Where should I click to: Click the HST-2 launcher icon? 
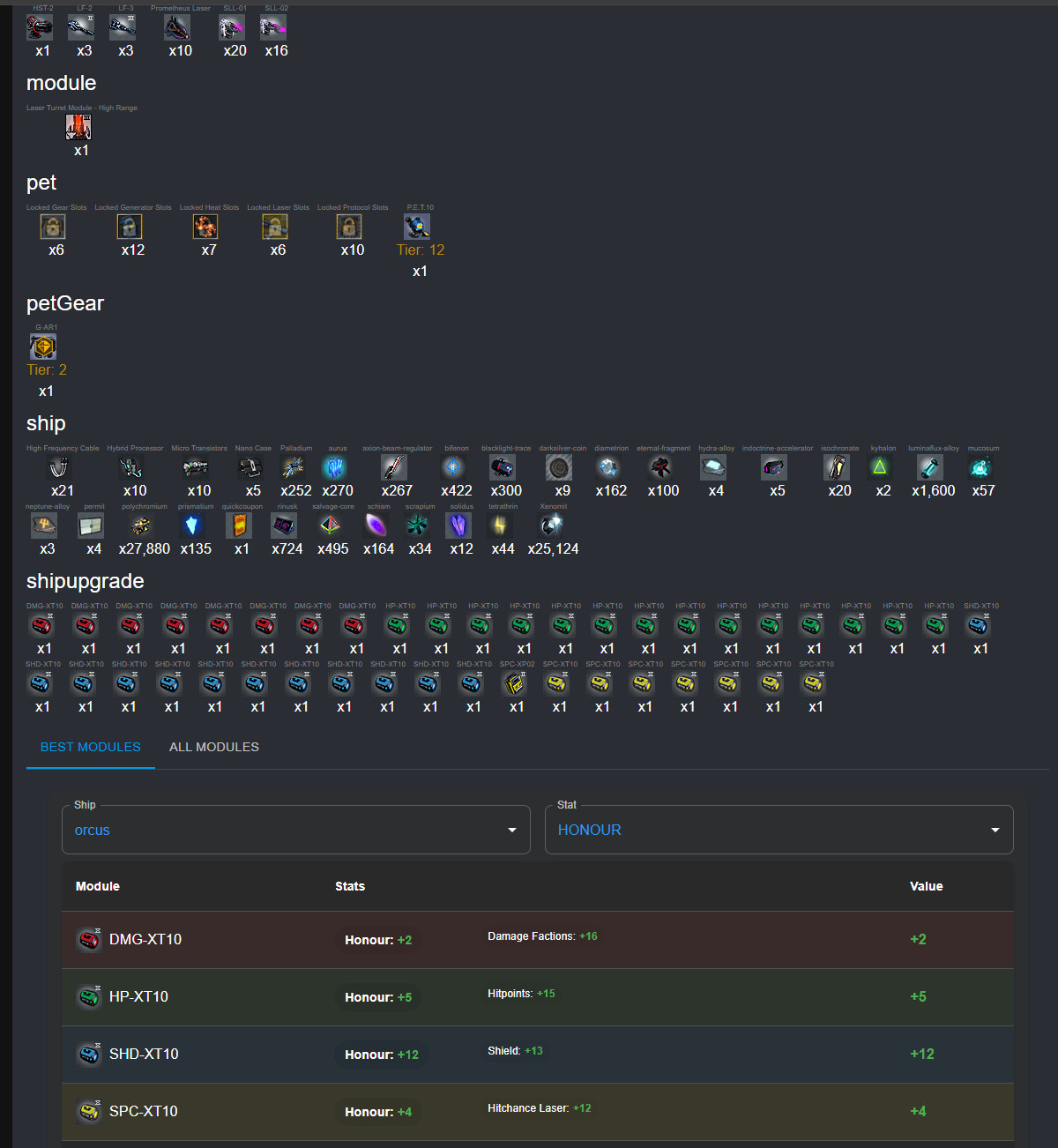click(40, 27)
